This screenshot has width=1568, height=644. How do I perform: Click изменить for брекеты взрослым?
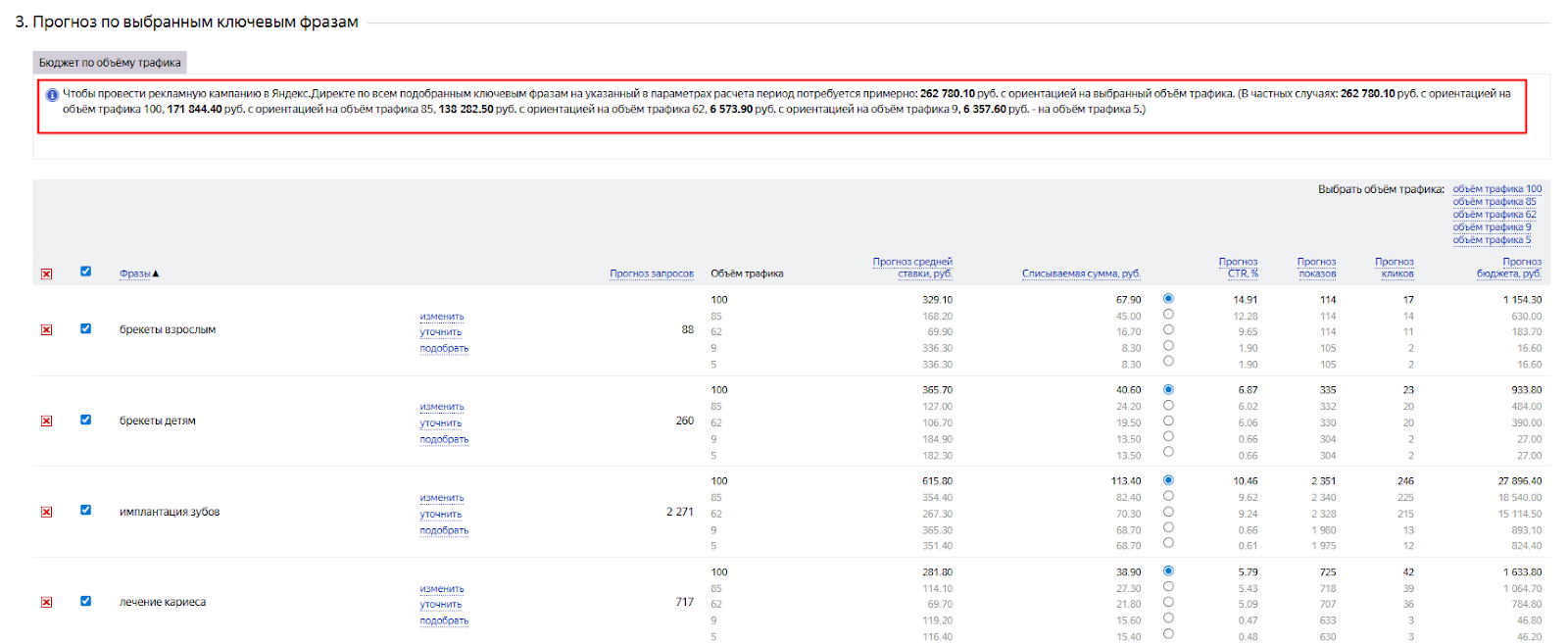(442, 317)
